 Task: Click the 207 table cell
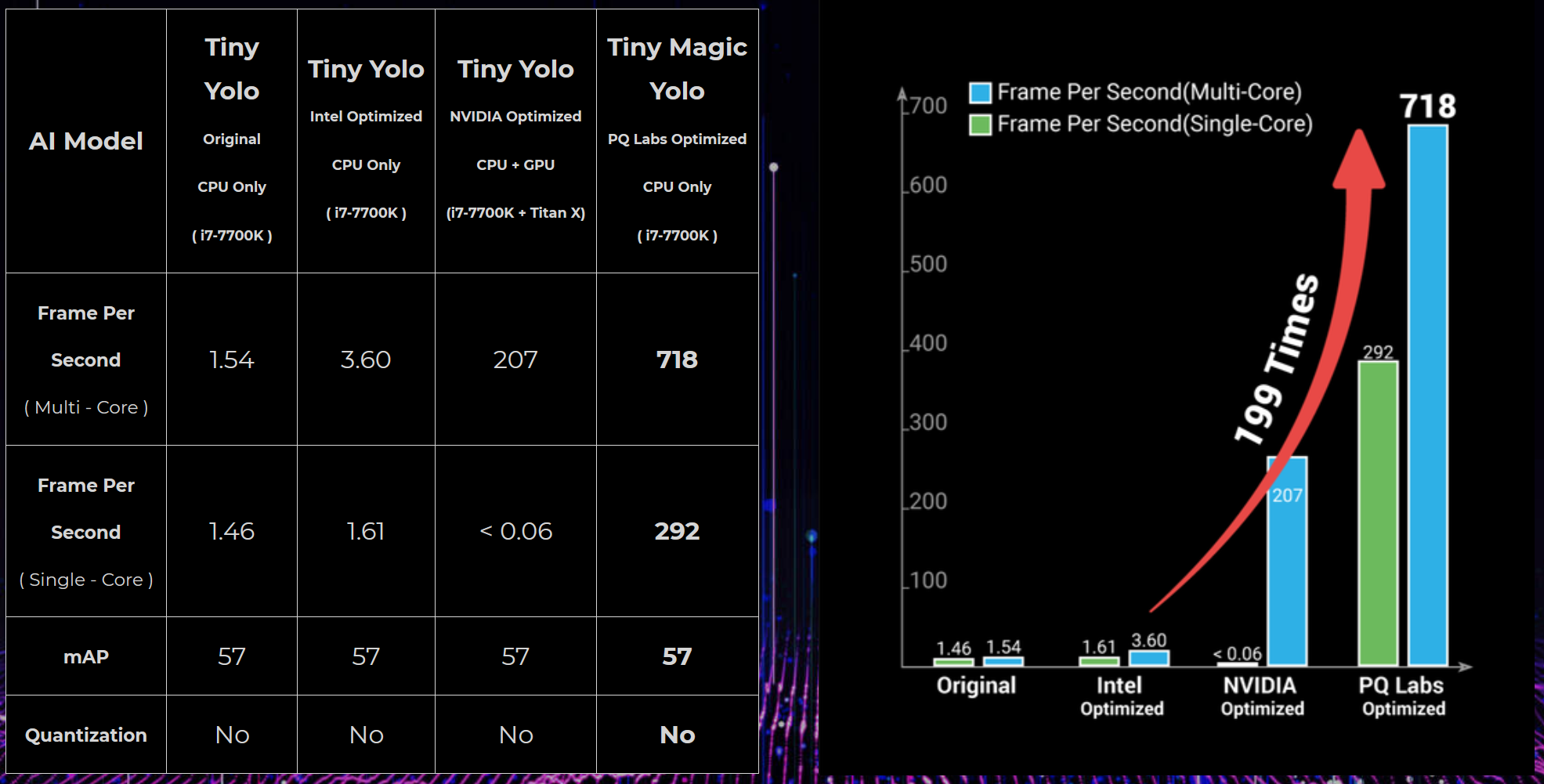(x=515, y=359)
